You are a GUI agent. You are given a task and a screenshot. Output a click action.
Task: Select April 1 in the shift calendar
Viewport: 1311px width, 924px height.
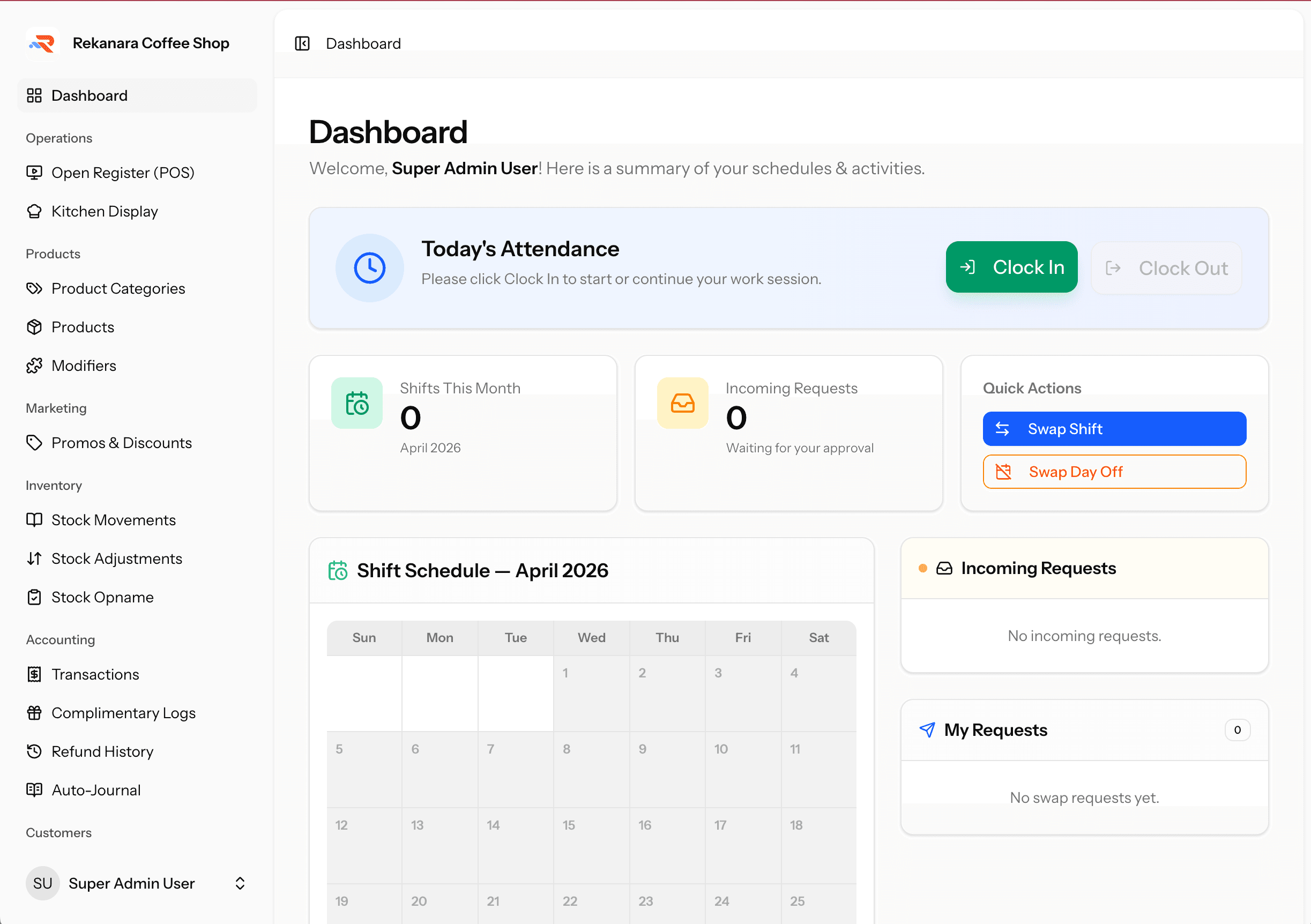pyautogui.click(x=591, y=694)
